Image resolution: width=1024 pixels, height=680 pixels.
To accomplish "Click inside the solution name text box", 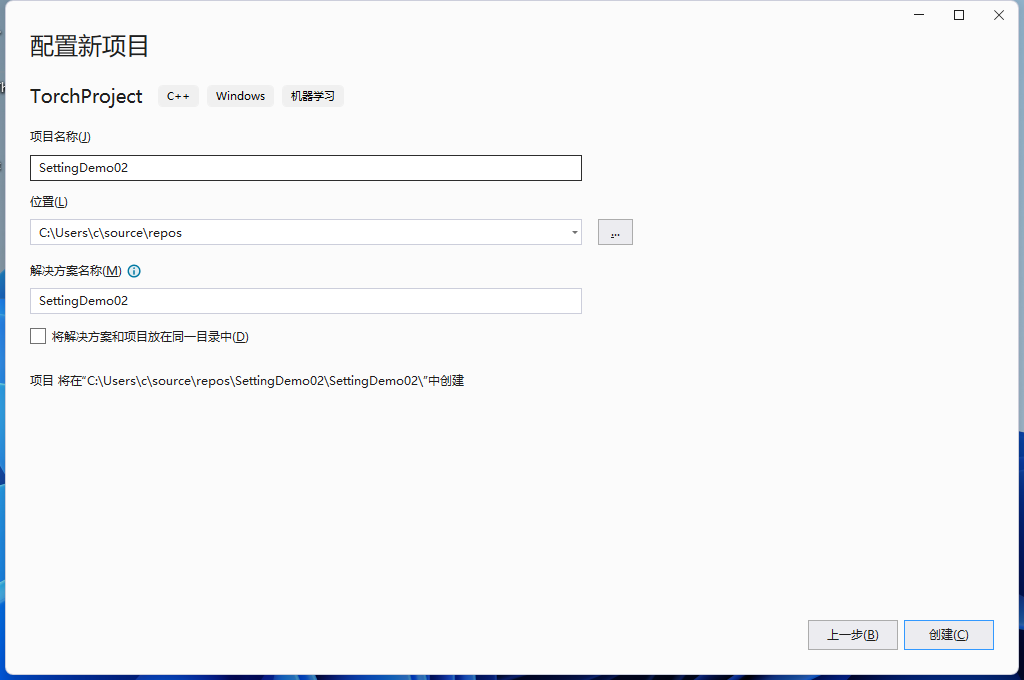I will point(305,300).
